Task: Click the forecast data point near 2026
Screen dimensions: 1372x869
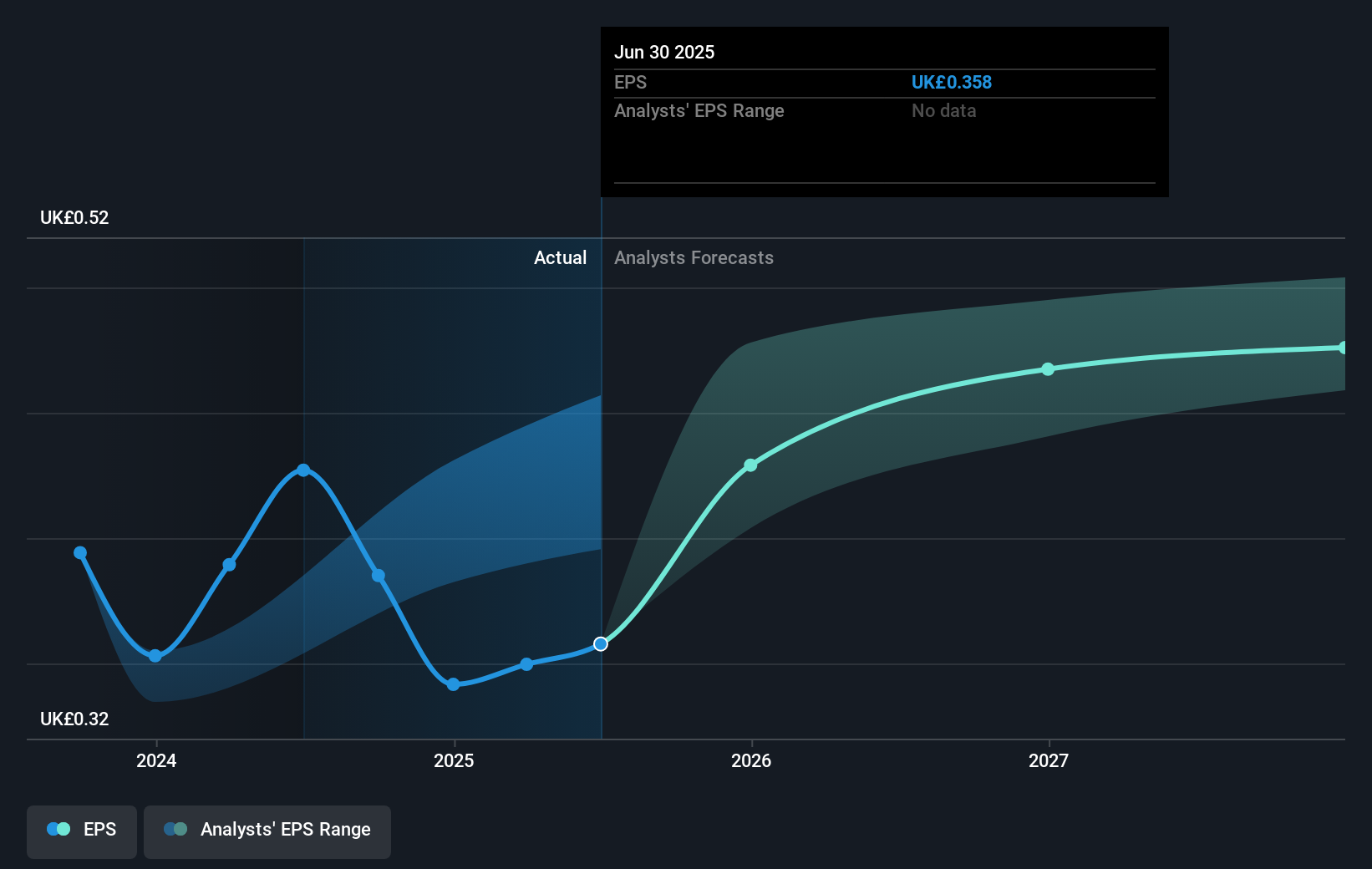Action: click(750, 465)
